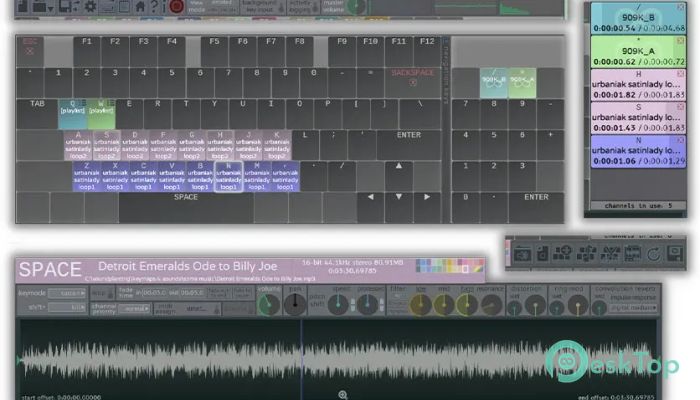Image resolution: width=700 pixels, height=400 pixels.
Task: Click the numpad 909_B key
Action: (x=493, y=83)
